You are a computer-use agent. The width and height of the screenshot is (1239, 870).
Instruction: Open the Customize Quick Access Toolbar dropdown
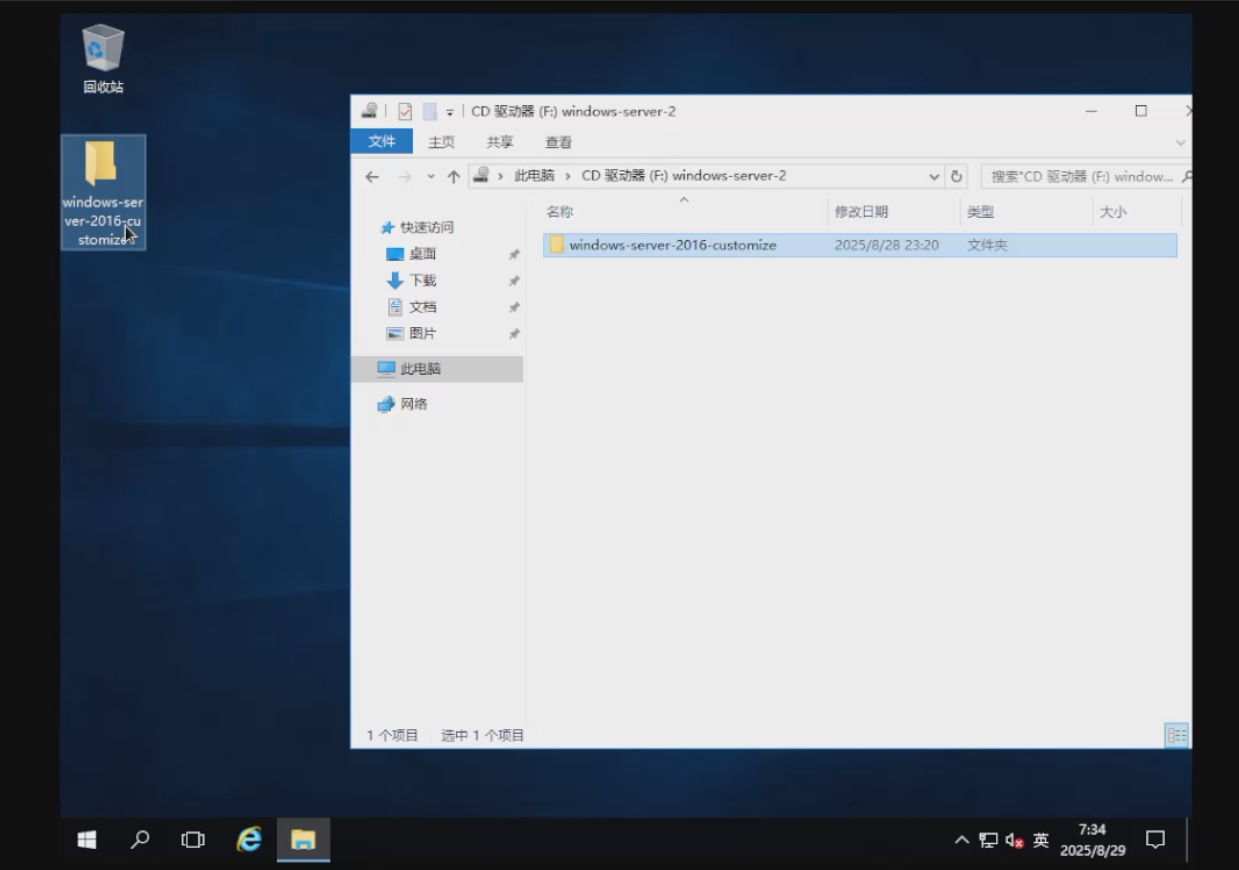click(x=450, y=112)
